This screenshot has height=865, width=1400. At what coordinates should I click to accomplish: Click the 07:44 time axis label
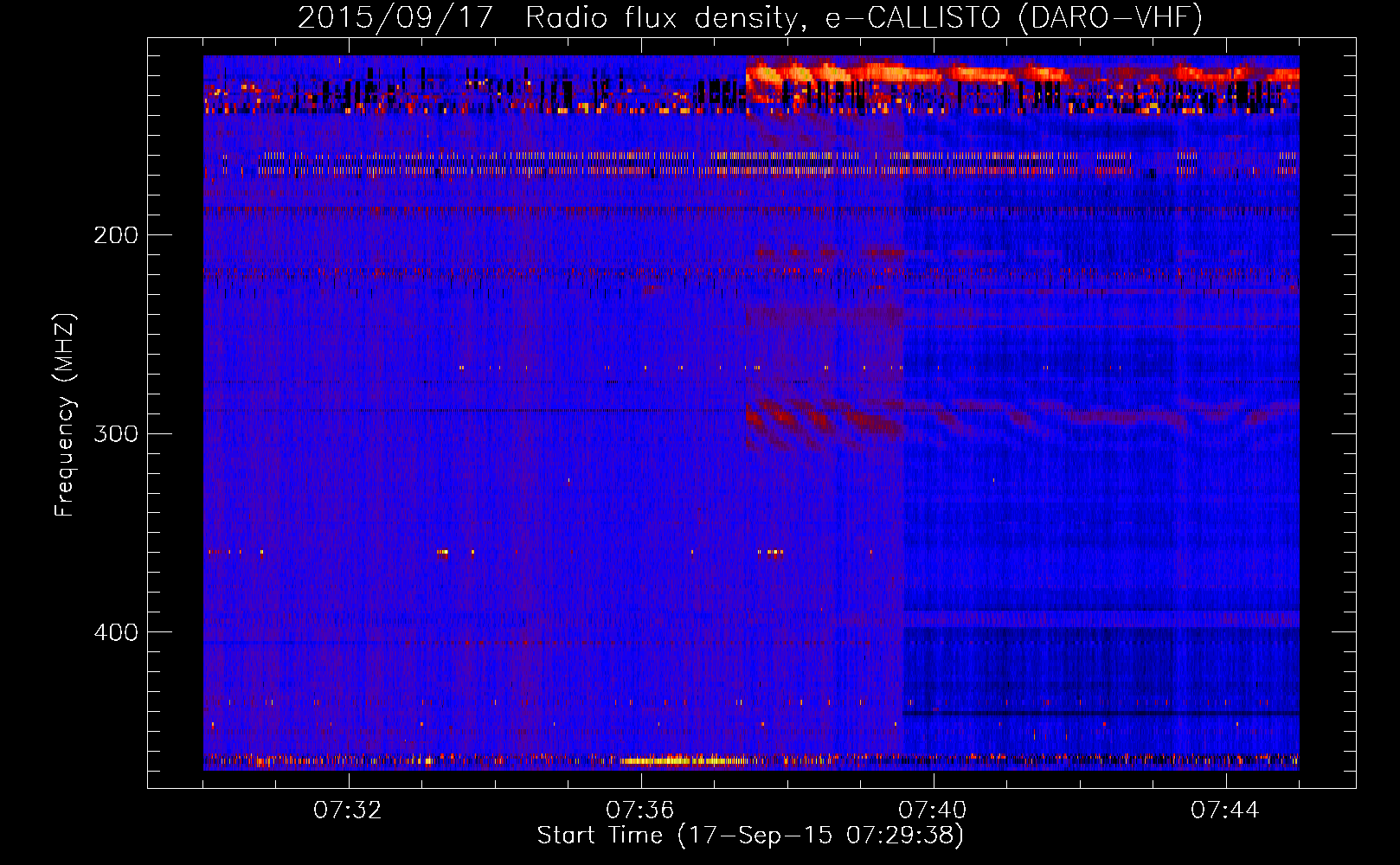1225,811
